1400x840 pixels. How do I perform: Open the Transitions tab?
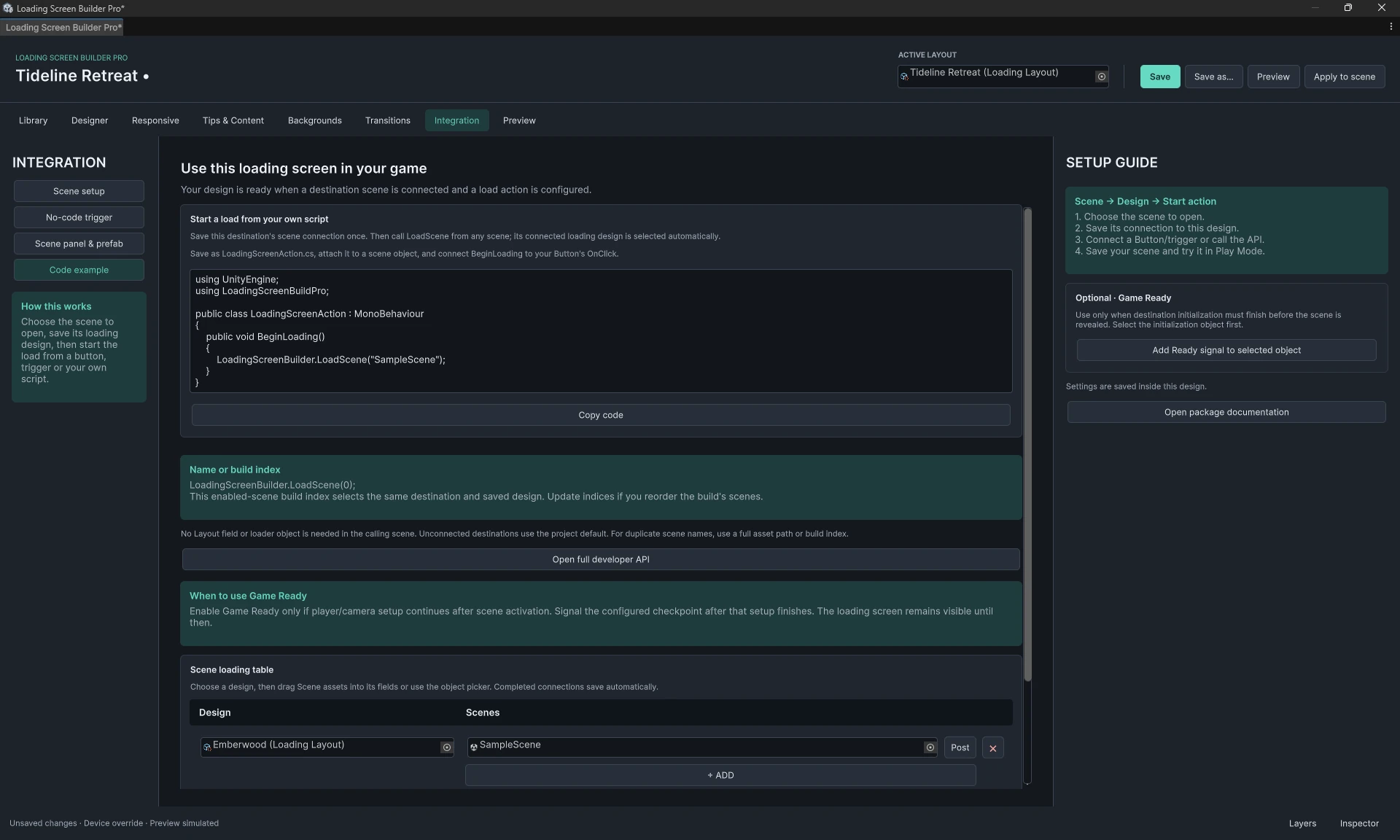click(388, 120)
